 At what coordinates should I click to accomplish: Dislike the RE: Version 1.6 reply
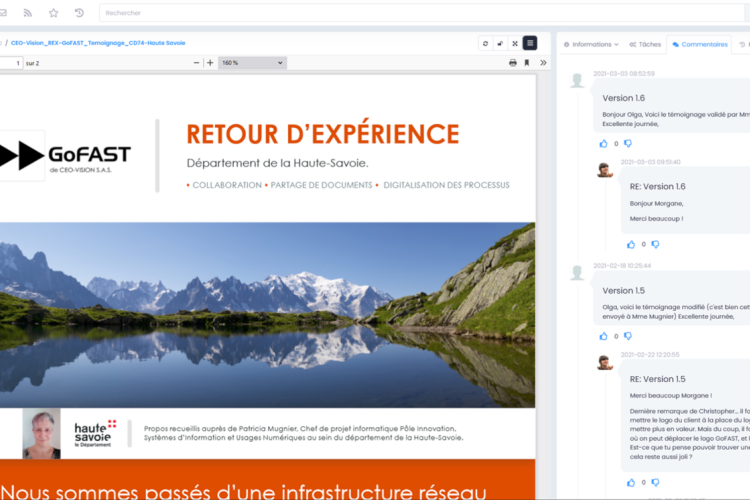655,244
